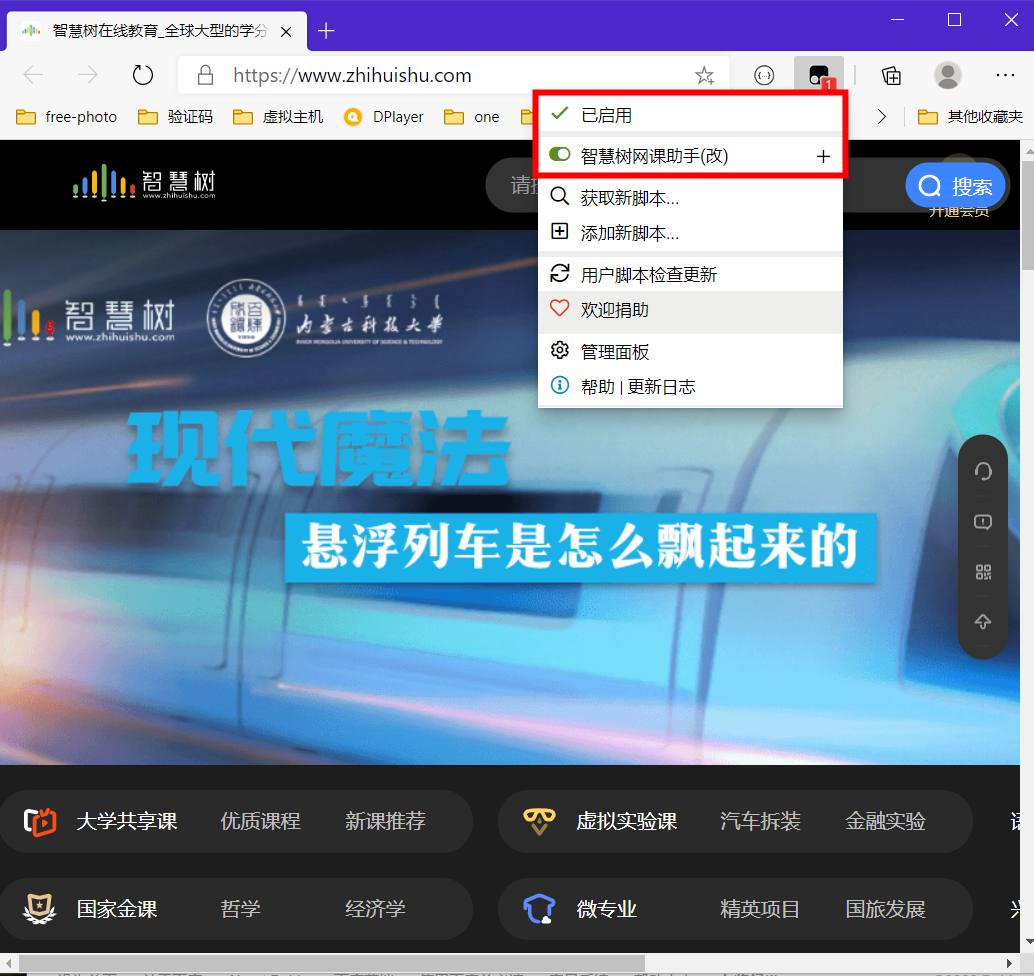
Task: Click the headset support icon in sidebar
Action: coord(983,472)
